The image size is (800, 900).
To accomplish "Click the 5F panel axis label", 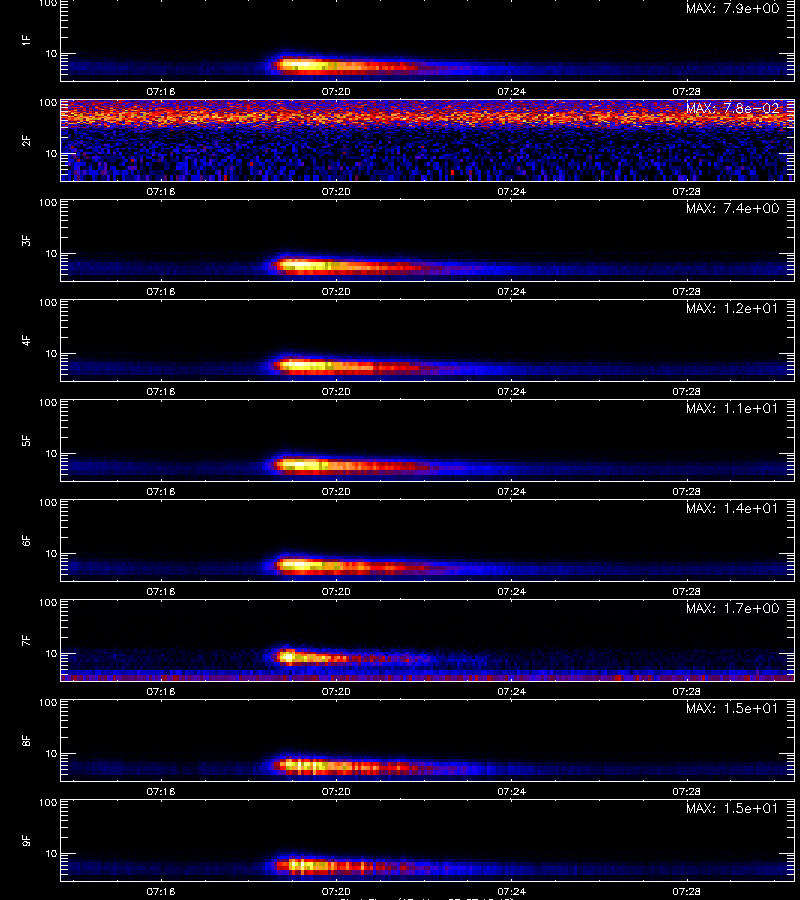I will point(26,440).
